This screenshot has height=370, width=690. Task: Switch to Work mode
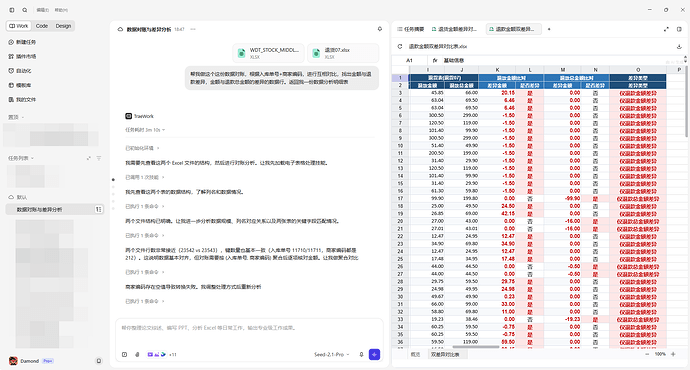pos(18,26)
